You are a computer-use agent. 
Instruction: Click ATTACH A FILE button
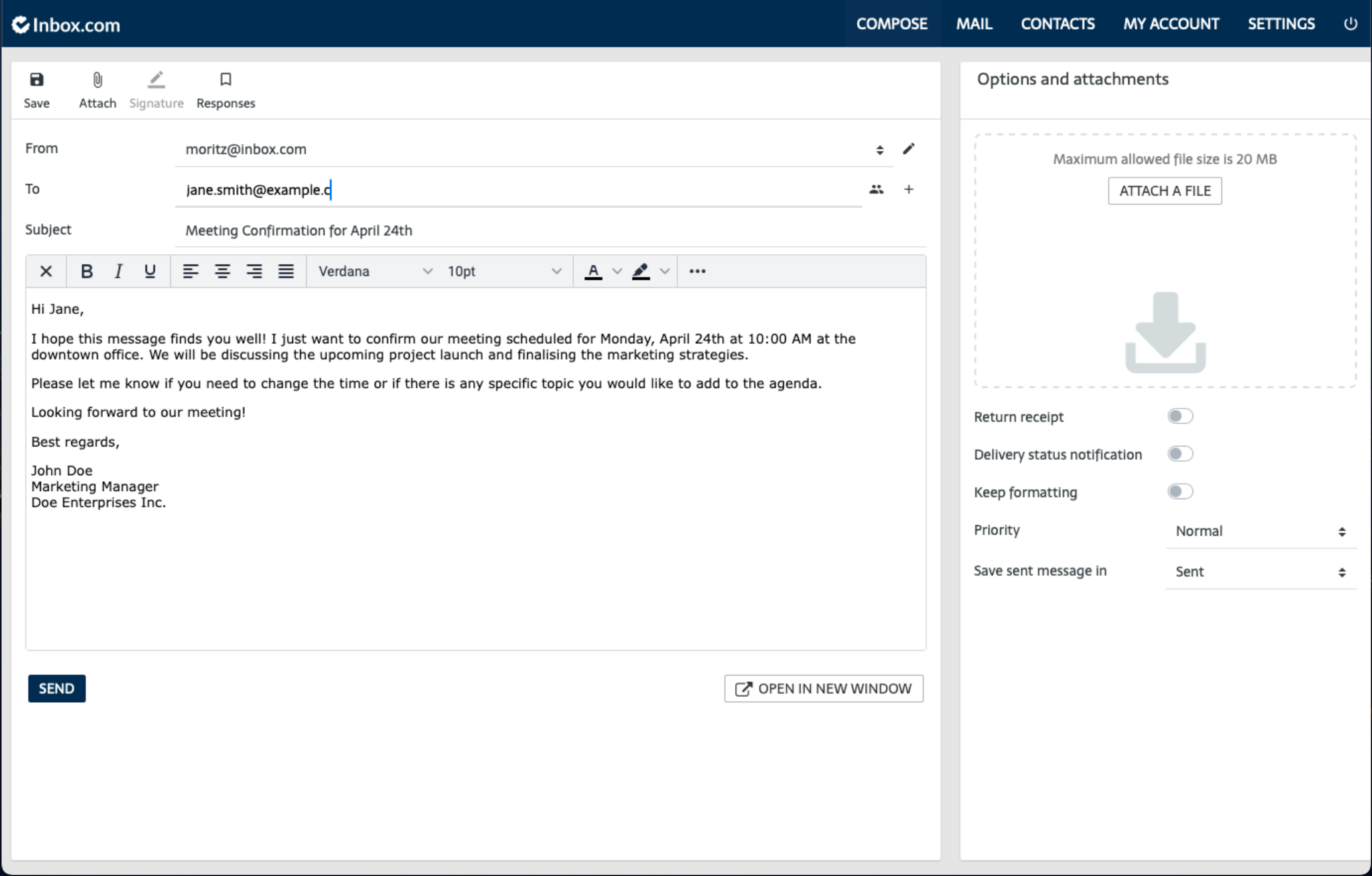pyautogui.click(x=1164, y=191)
